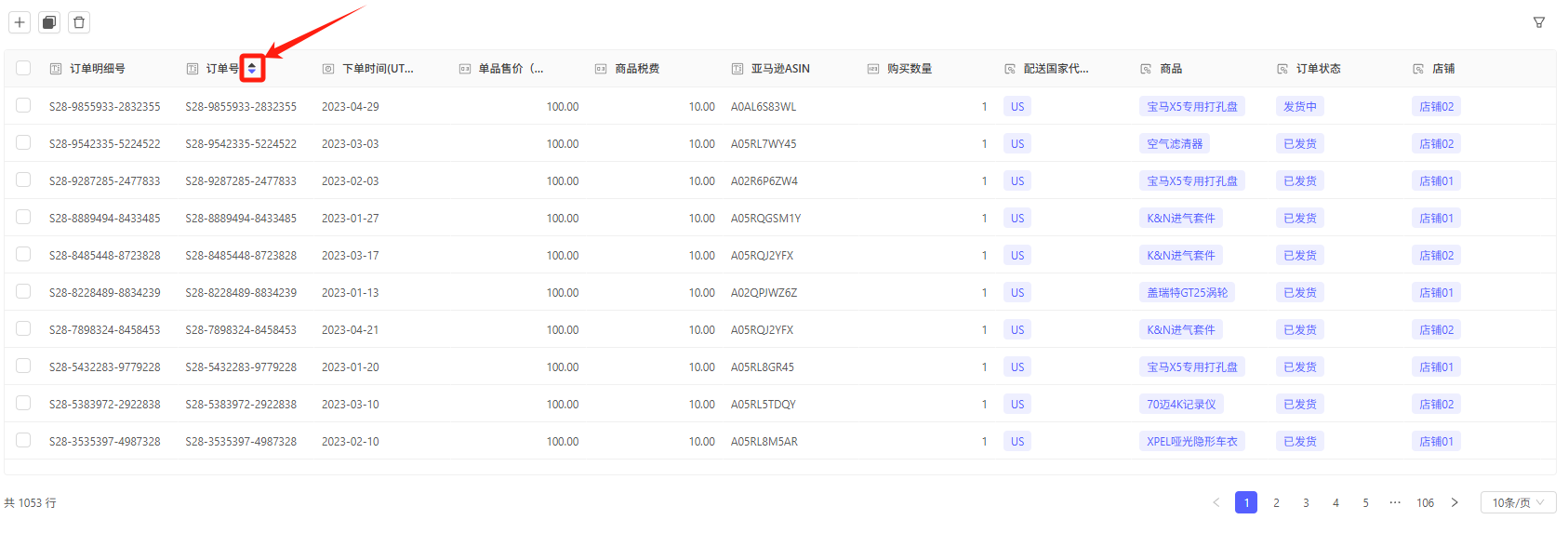1568x533 pixels.
Task: Click the 购买数量 column header
Action: (910, 69)
